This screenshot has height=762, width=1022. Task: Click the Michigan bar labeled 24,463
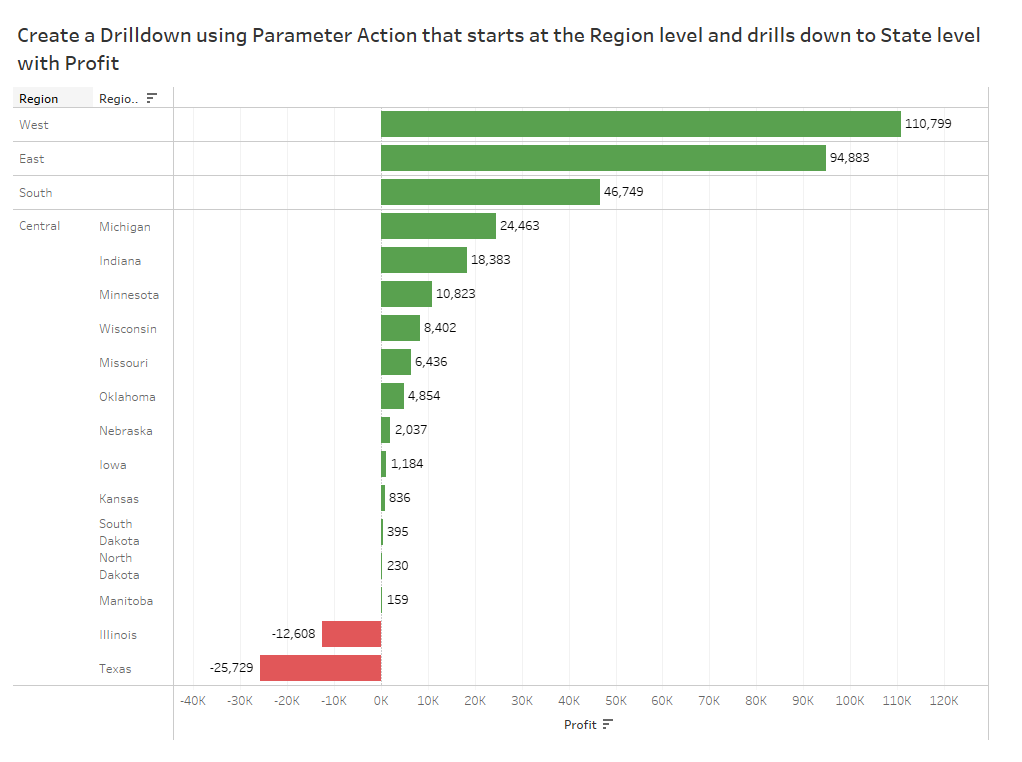point(438,226)
